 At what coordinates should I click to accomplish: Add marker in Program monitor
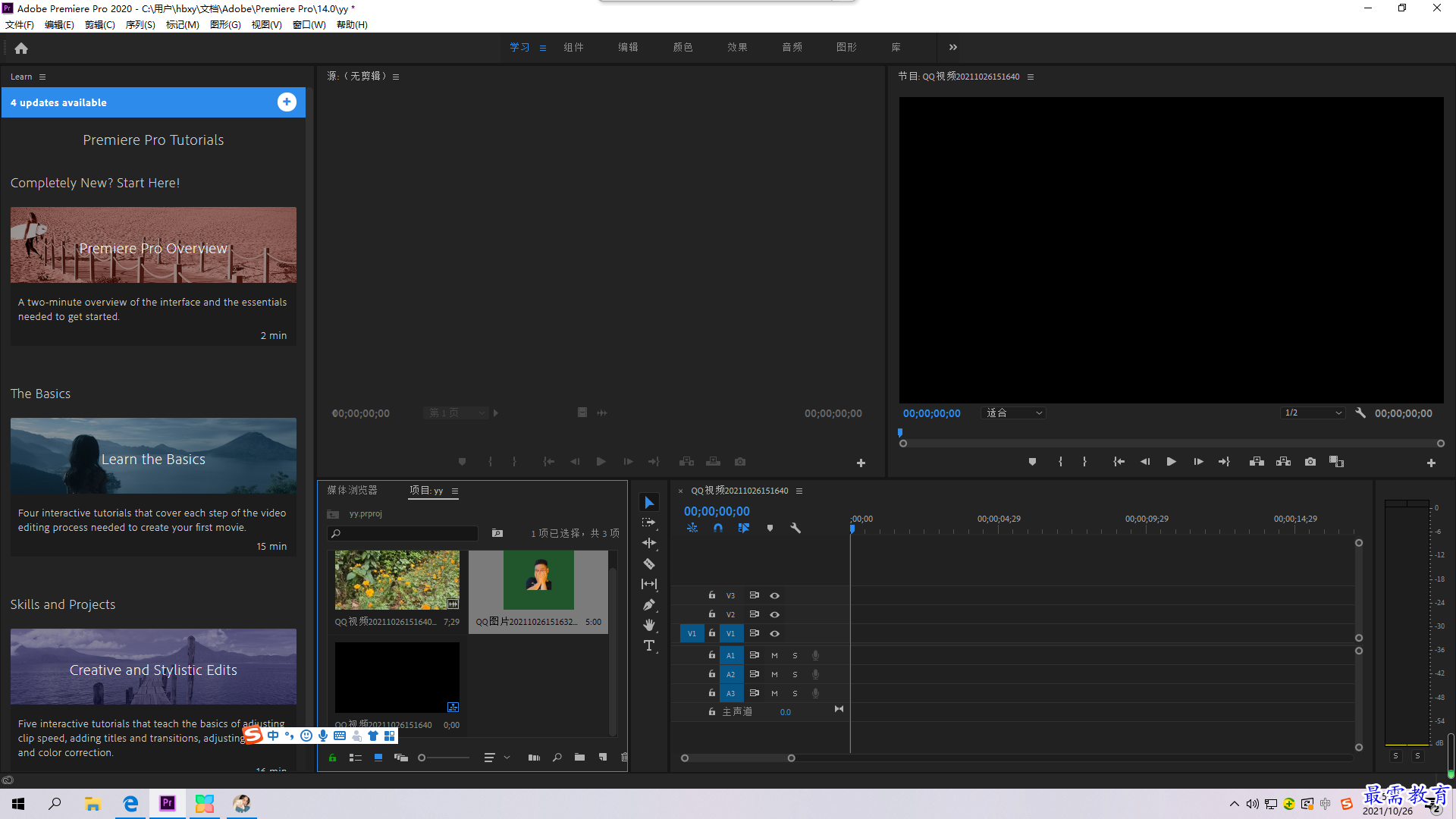(x=1032, y=462)
